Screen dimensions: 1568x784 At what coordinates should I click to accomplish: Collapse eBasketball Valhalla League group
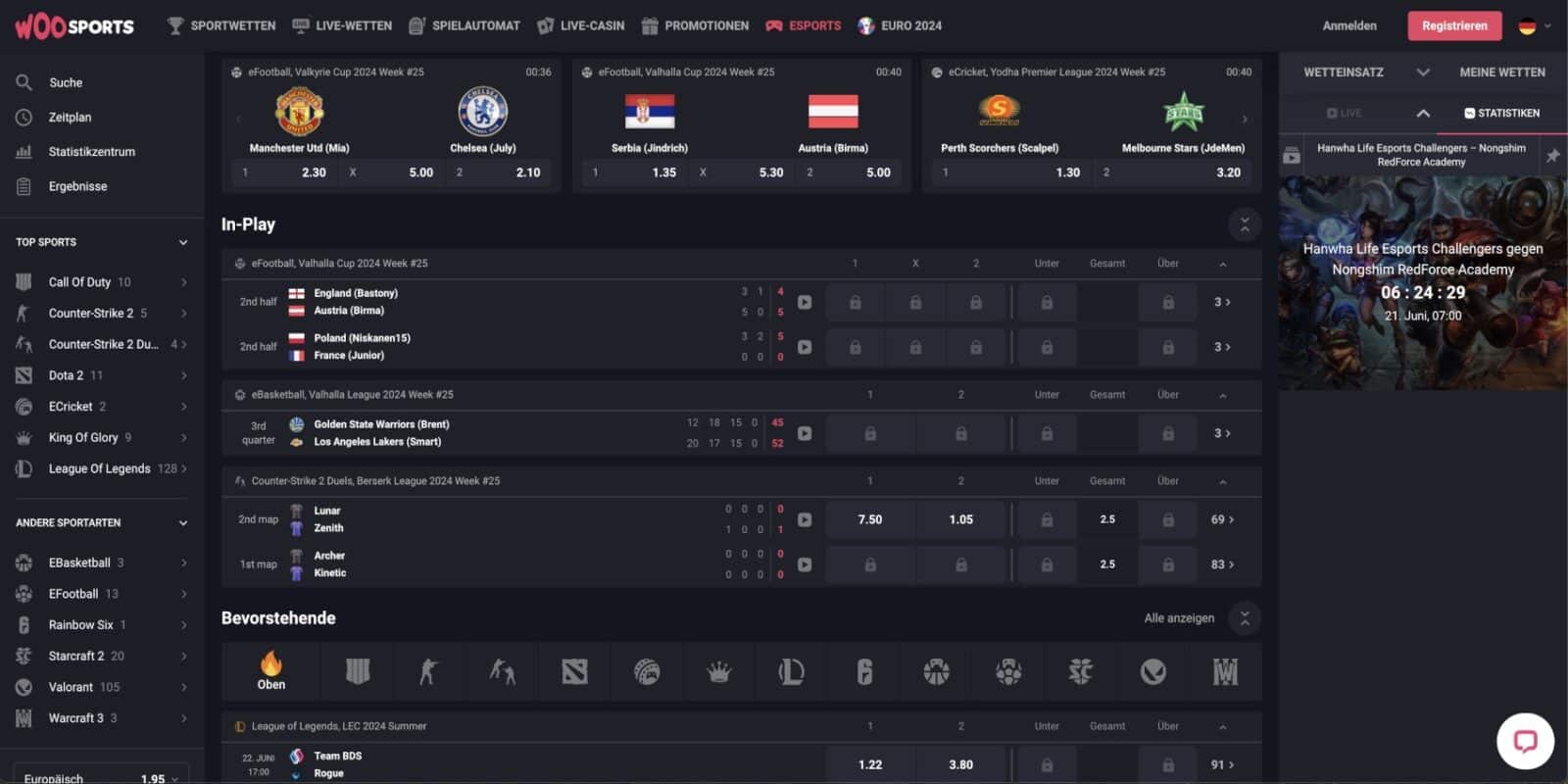coord(1222,395)
